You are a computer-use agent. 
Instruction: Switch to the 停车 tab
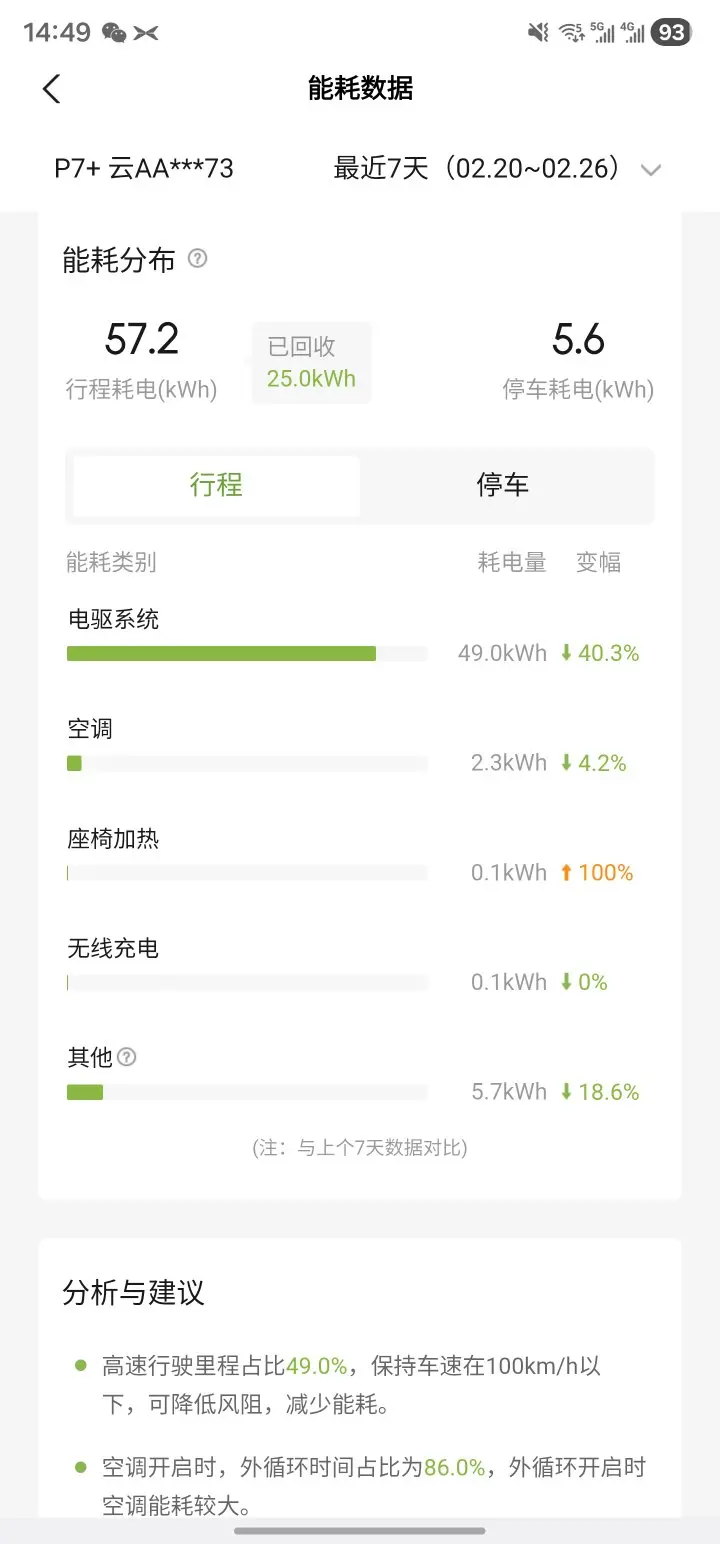502,486
